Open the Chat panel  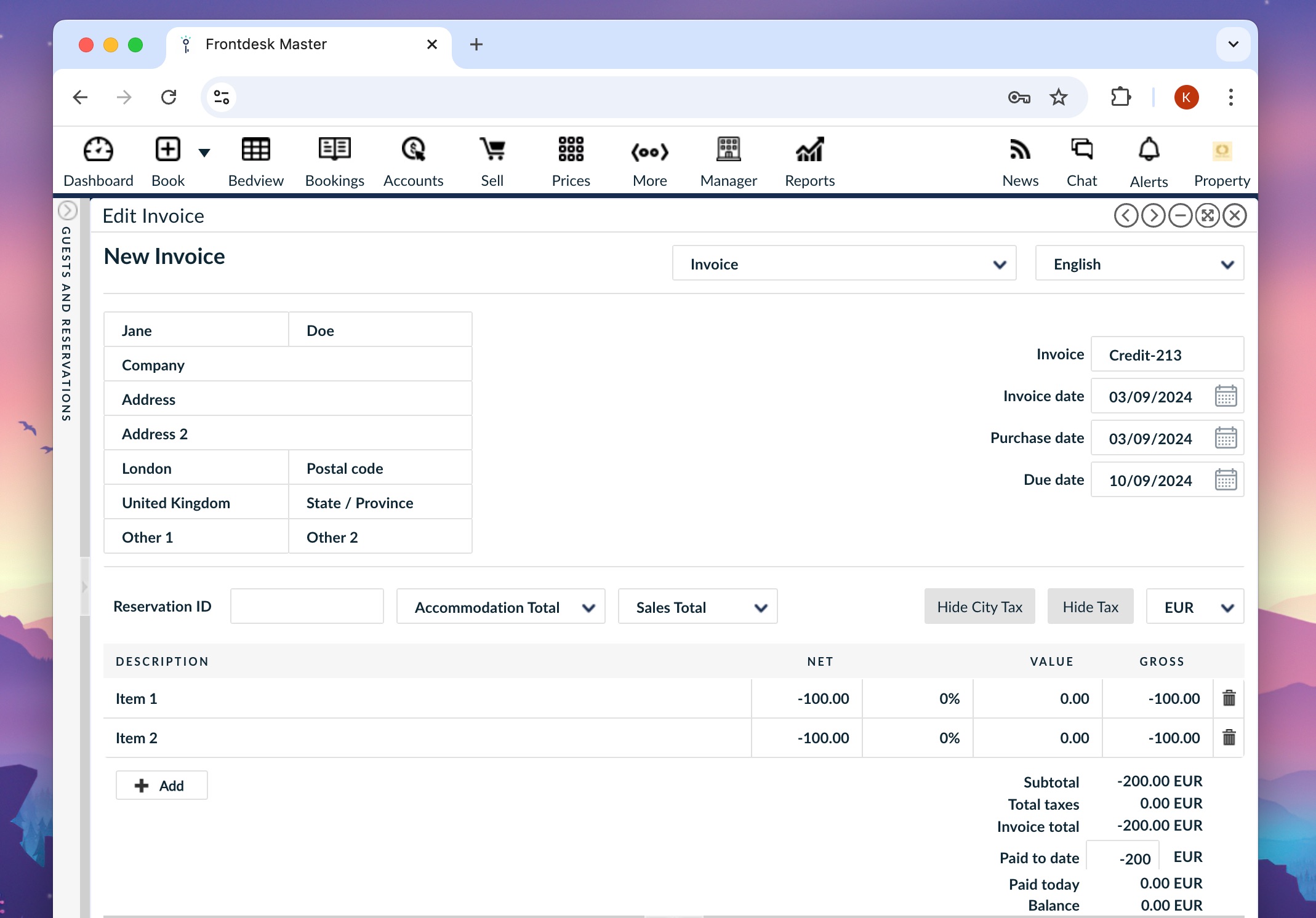1082,162
